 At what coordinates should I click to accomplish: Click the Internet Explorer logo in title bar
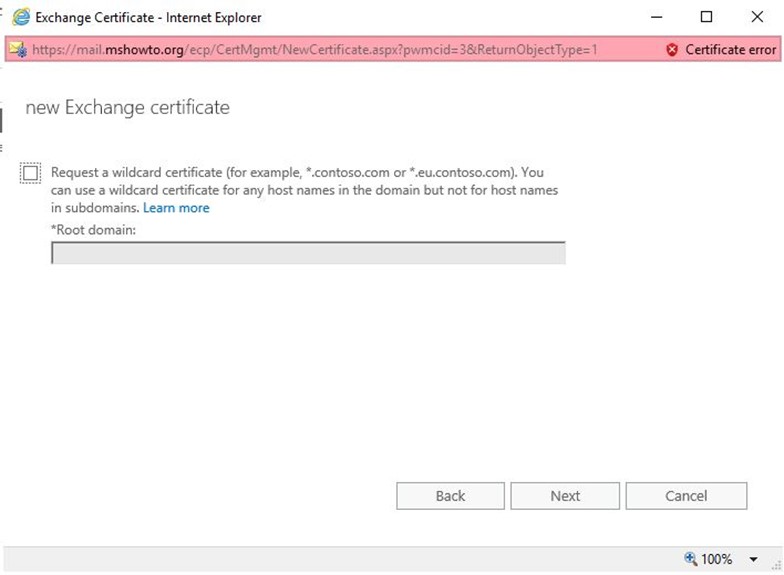[x=21, y=17]
